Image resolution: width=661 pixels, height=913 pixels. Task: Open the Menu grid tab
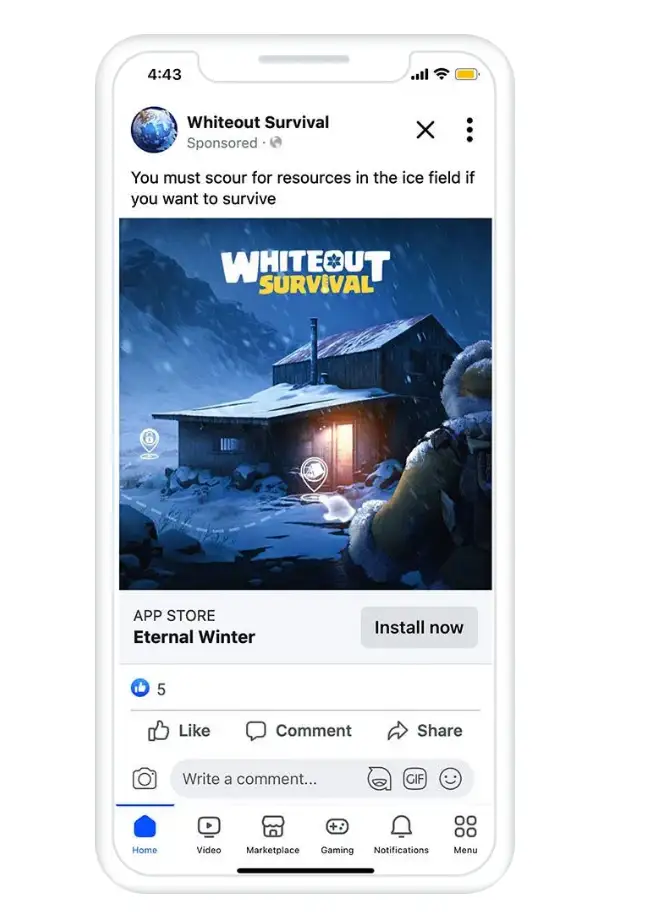point(465,834)
